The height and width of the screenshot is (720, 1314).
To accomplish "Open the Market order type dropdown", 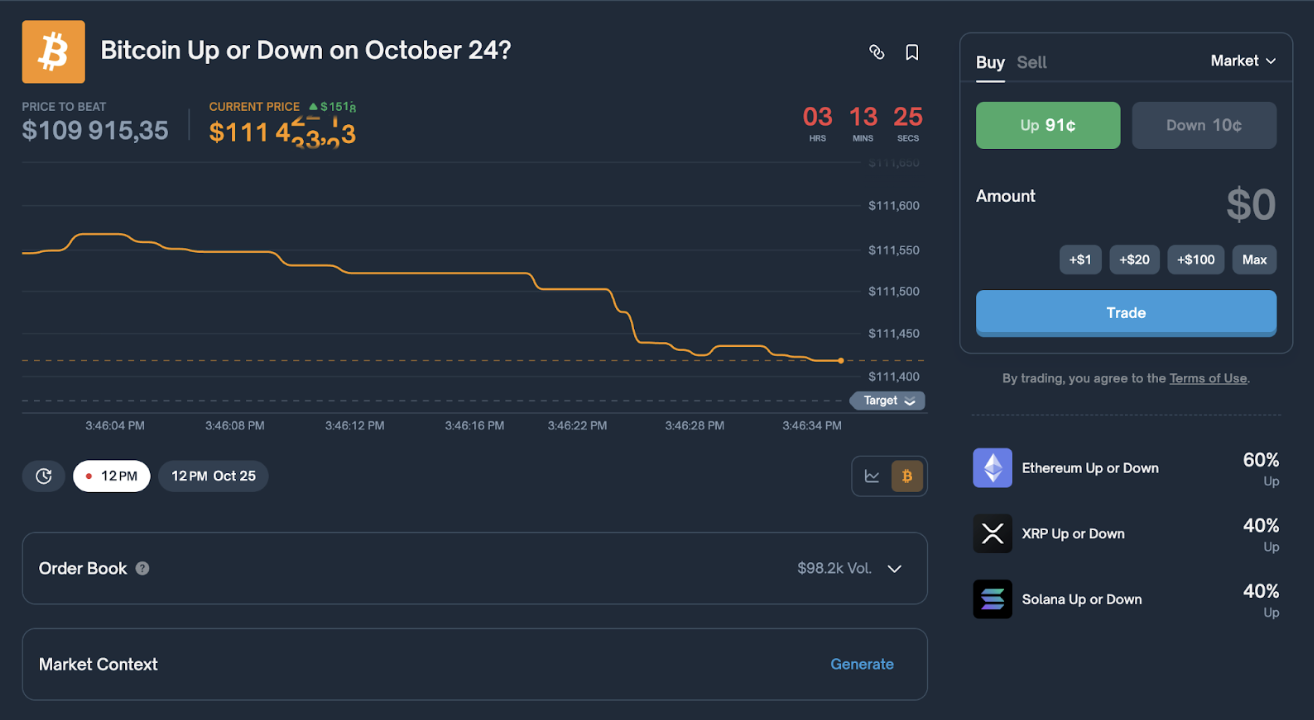I will click(1243, 61).
